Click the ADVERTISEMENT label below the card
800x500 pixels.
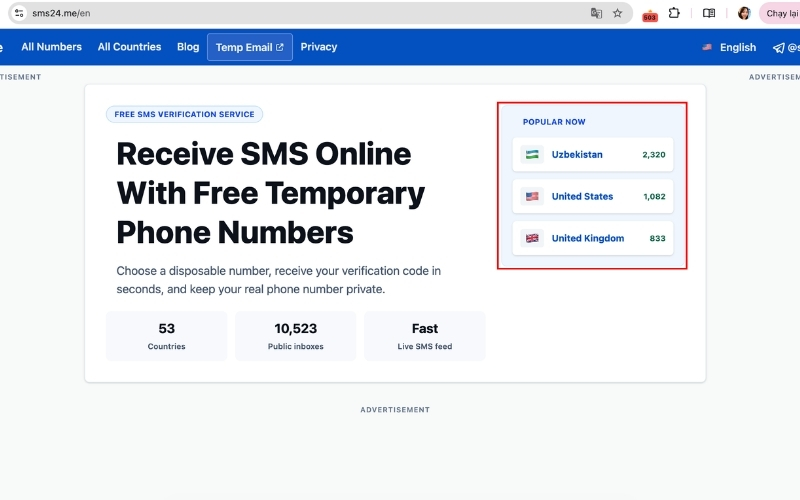(x=395, y=410)
